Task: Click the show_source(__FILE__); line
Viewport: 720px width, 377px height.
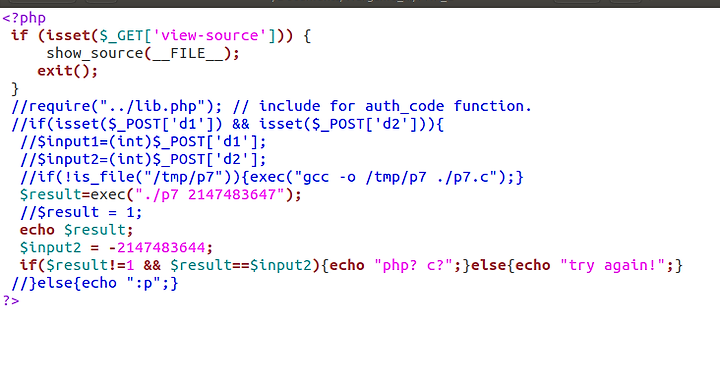Action: click(x=143, y=53)
